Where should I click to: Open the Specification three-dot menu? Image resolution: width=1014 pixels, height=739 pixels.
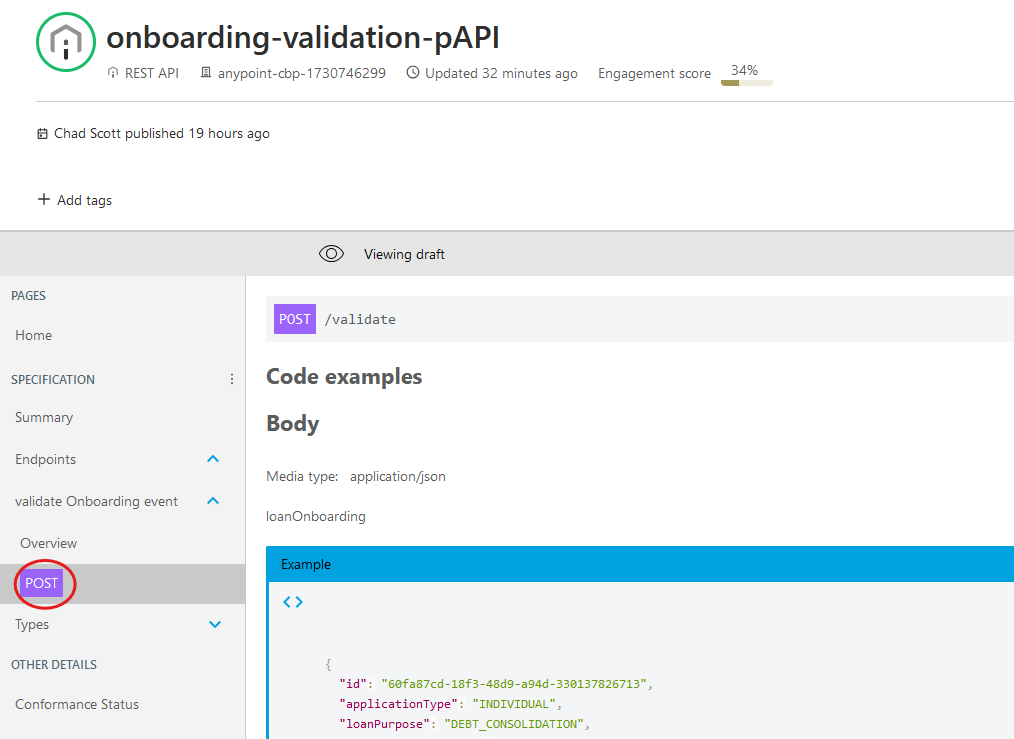(x=232, y=380)
